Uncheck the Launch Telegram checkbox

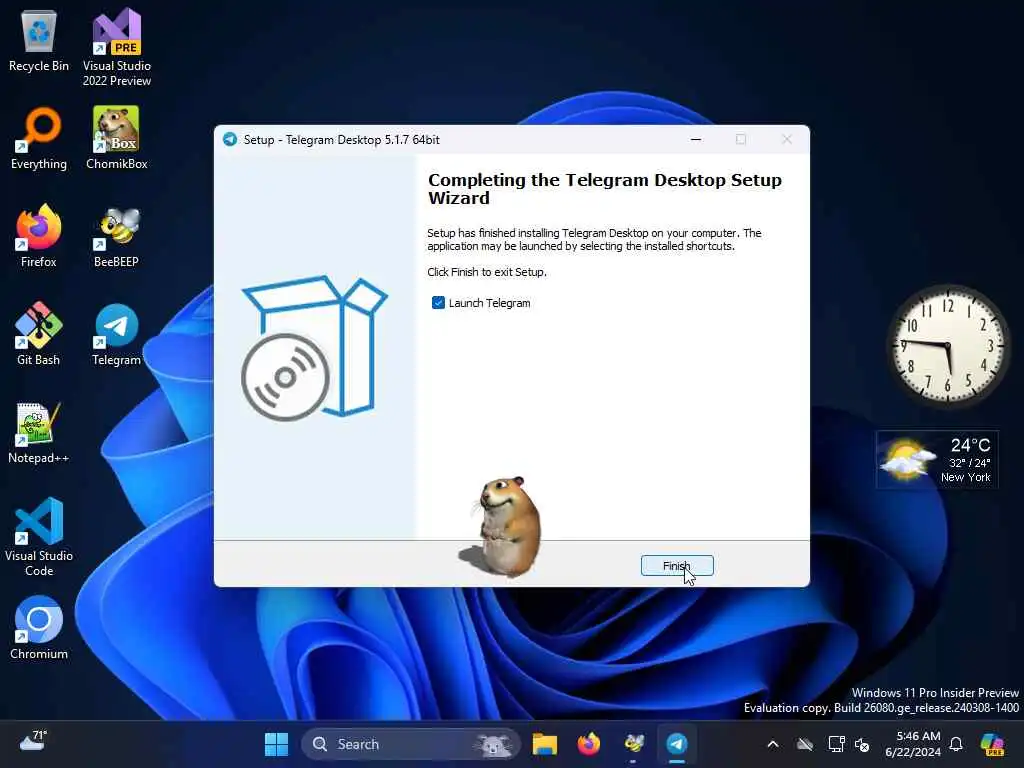(438, 302)
